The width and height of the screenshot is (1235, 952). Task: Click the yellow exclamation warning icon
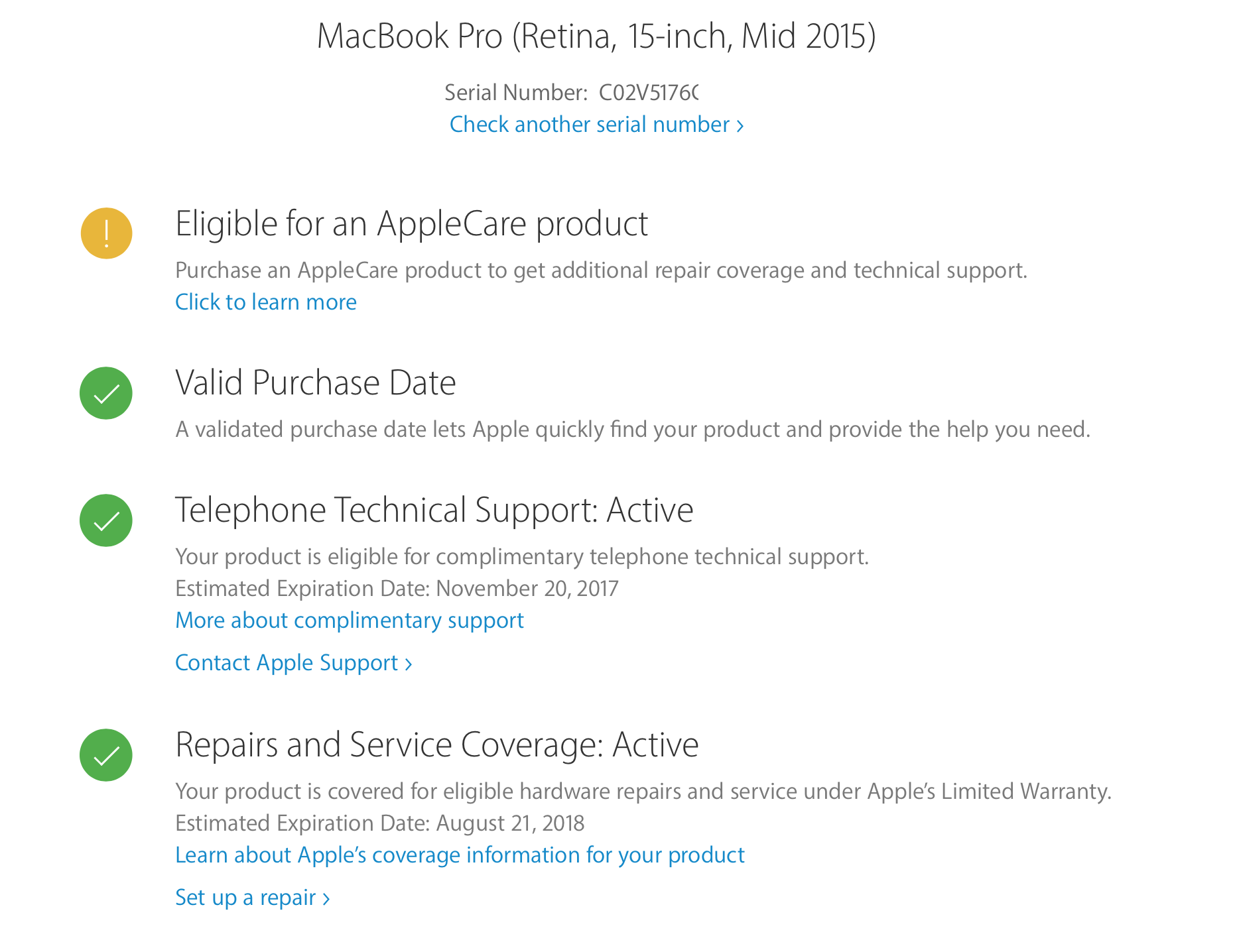coord(106,233)
